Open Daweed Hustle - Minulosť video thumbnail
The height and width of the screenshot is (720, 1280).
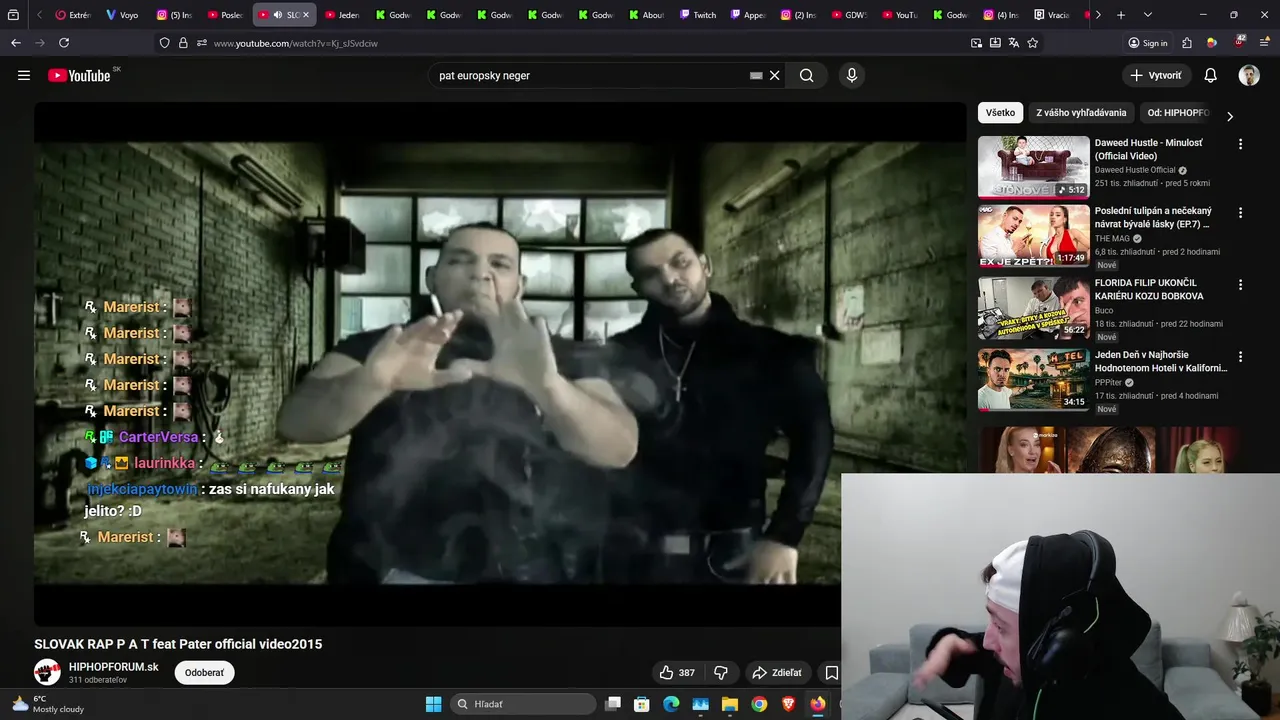click(1033, 167)
